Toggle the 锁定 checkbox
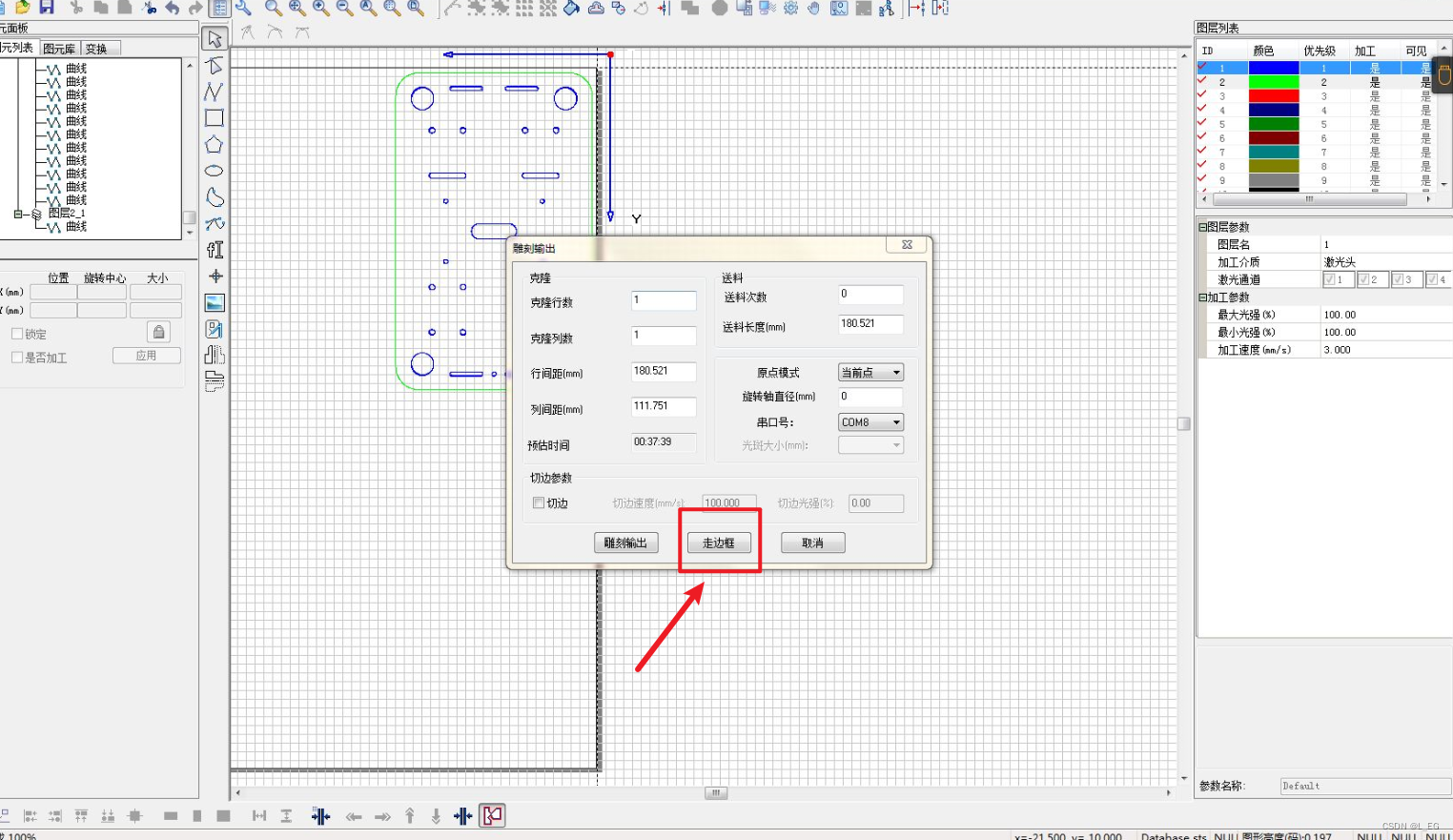This screenshot has height=840, width=1453. coord(17,334)
